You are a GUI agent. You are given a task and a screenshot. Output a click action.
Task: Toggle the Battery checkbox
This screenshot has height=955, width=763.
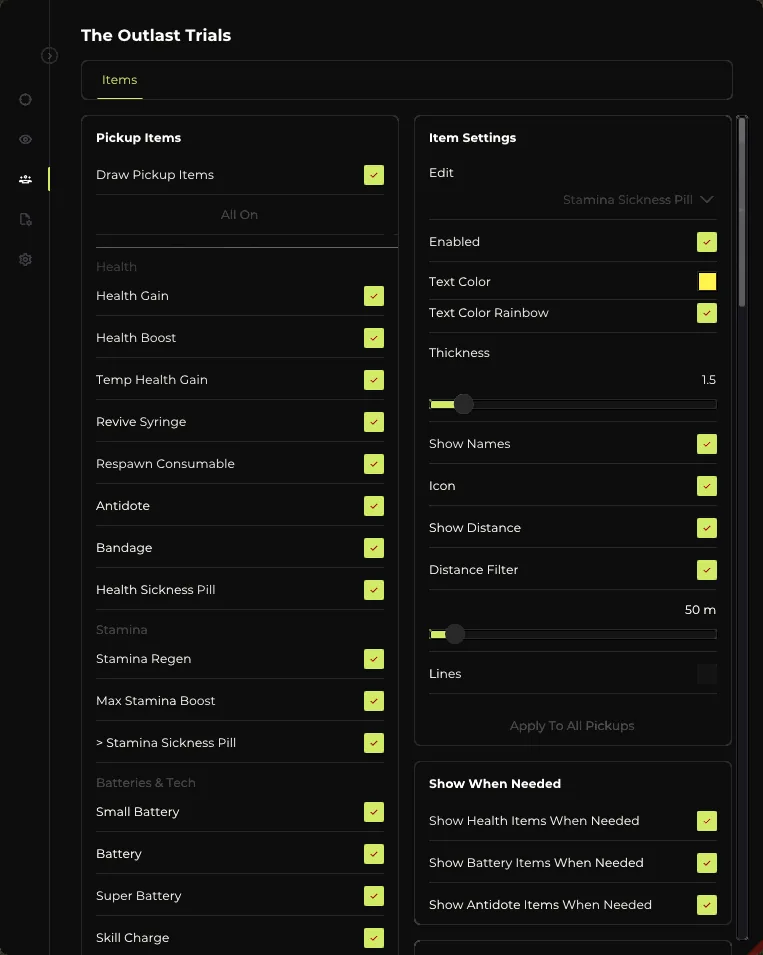coord(374,854)
